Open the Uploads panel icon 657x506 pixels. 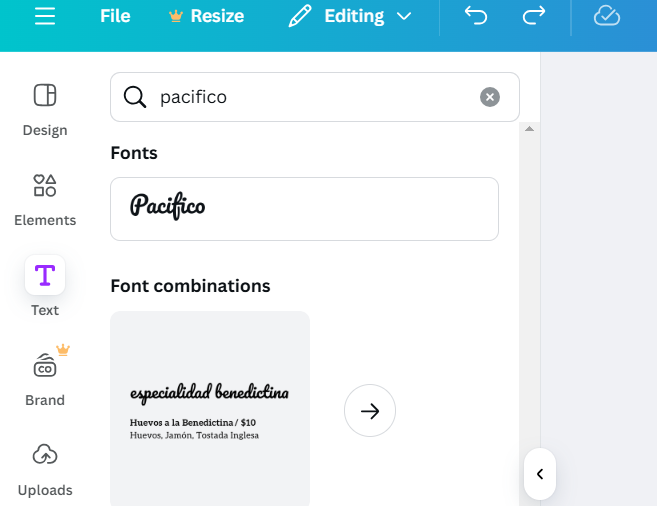coord(45,456)
